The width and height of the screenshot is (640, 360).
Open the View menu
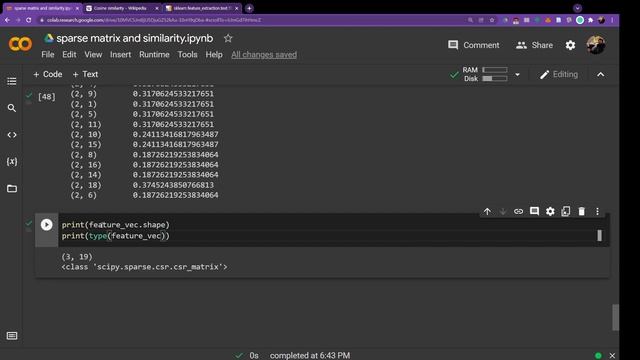[93, 55]
